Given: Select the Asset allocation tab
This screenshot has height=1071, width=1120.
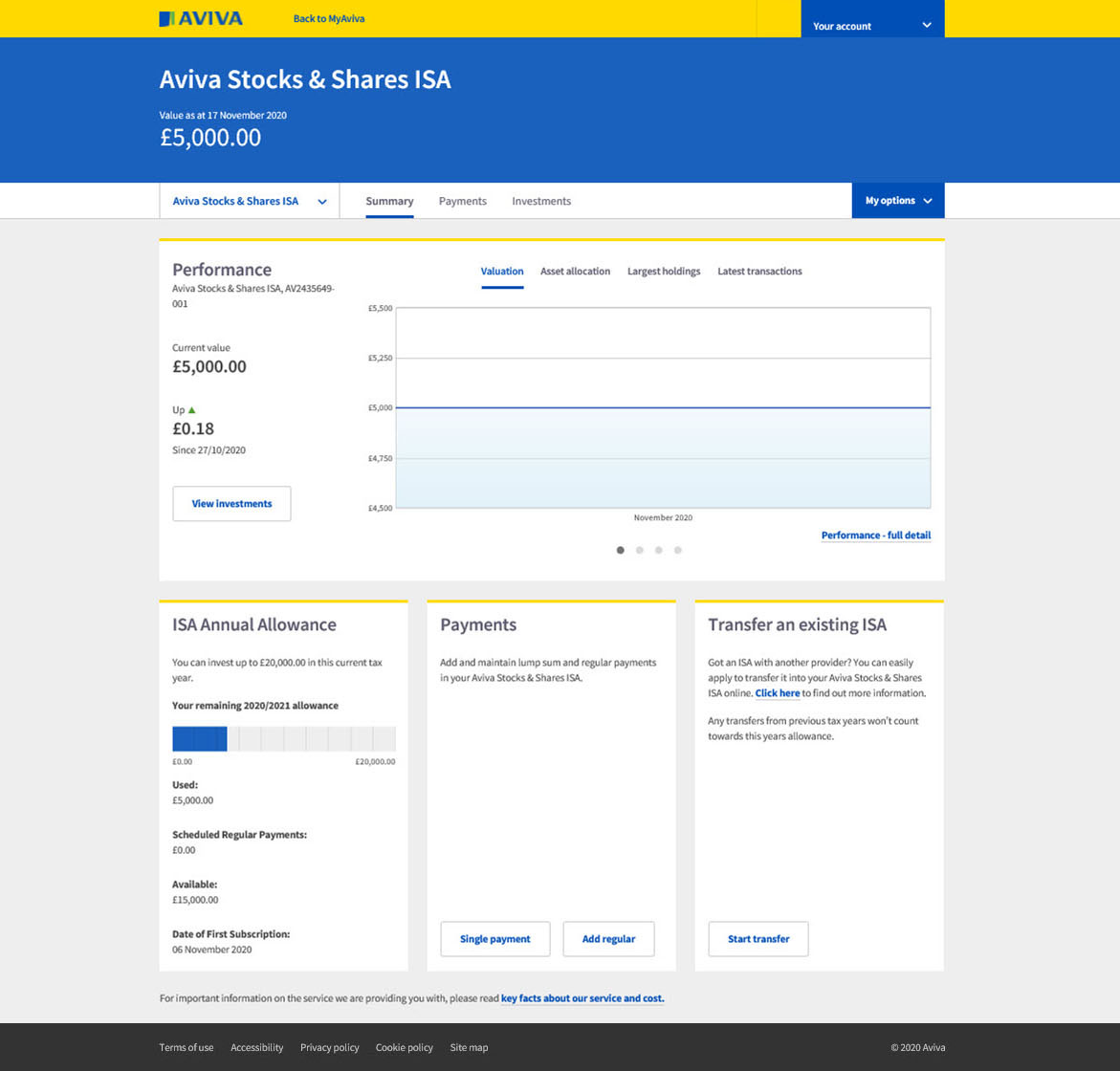Looking at the screenshot, I should 576,272.
